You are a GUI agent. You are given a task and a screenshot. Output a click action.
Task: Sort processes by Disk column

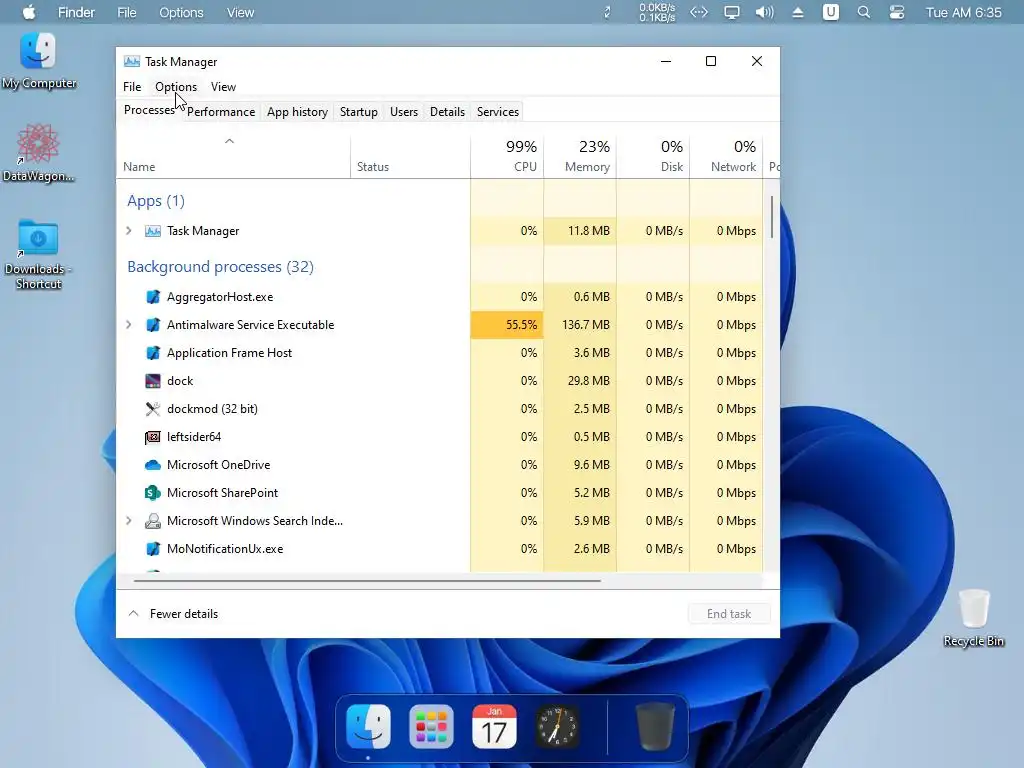pyautogui.click(x=653, y=156)
